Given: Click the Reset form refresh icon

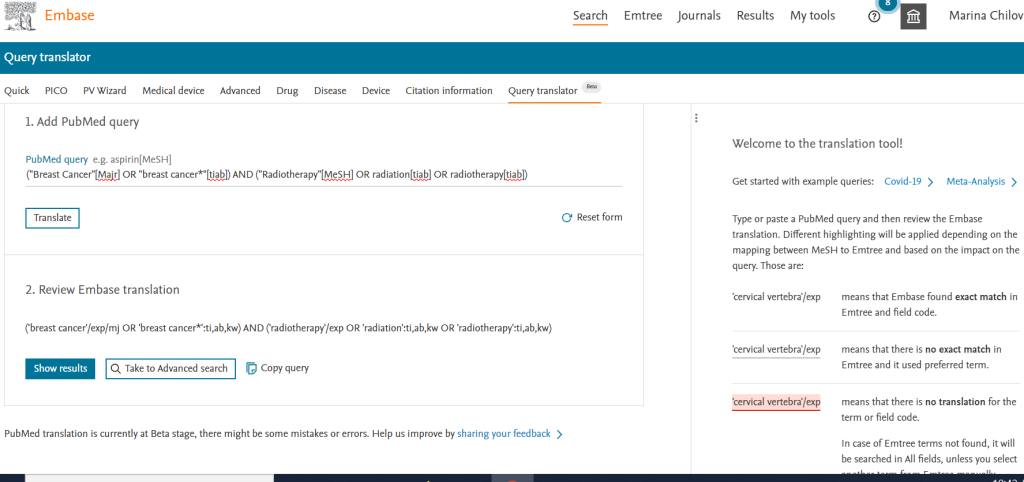Looking at the screenshot, I should 567,217.
